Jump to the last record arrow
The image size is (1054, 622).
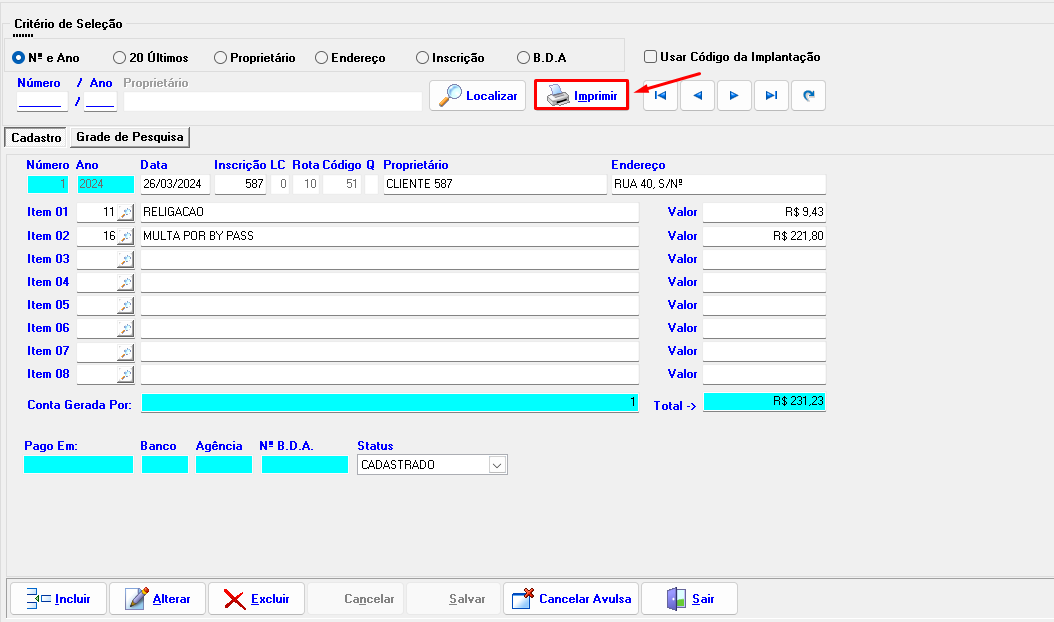click(771, 96)
